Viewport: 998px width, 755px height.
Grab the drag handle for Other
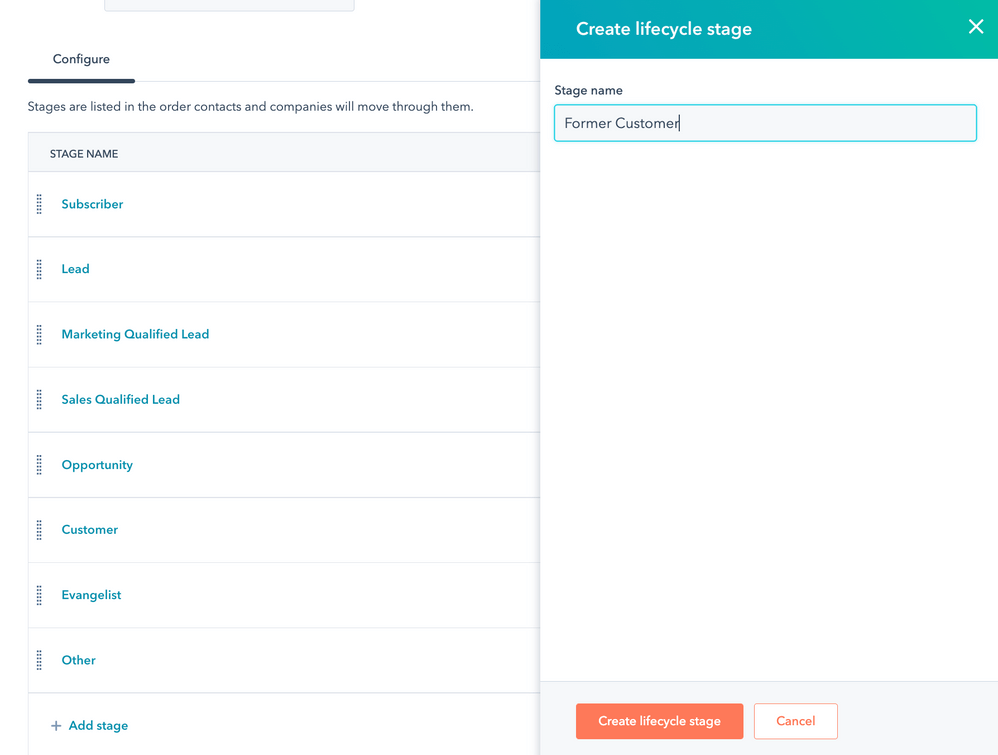click(x=39, y=660)
